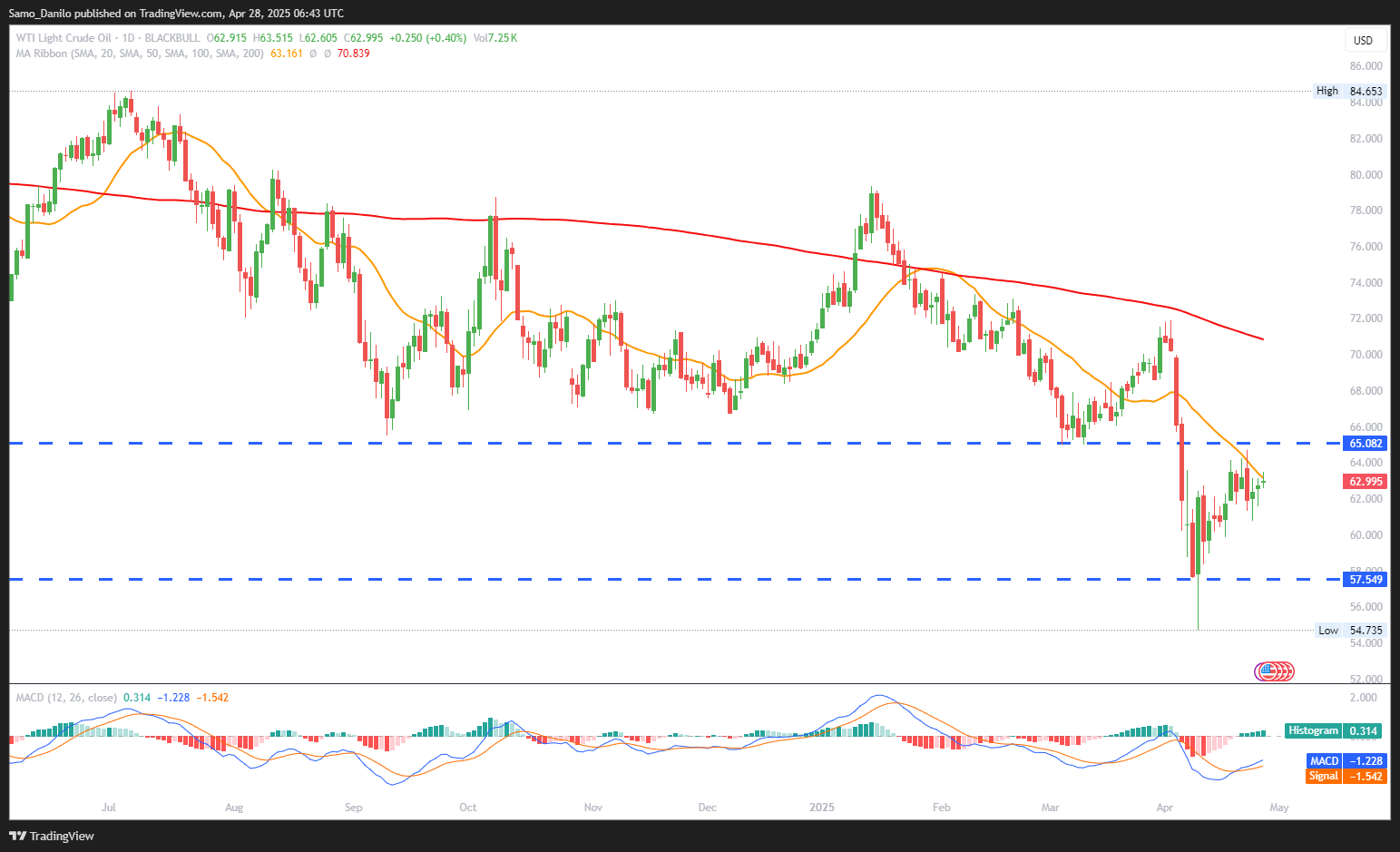Click the orange 63.161 SMA value
The image size is (1400, 852).
click(287, 54)
